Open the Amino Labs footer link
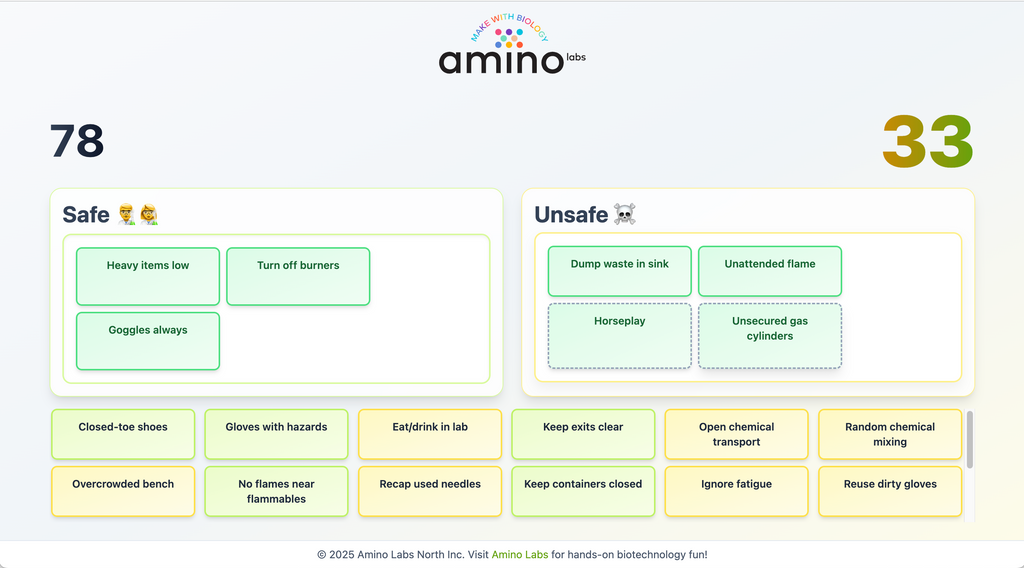The height and width of the screenshot is (568, 1024). click(519, 554)
